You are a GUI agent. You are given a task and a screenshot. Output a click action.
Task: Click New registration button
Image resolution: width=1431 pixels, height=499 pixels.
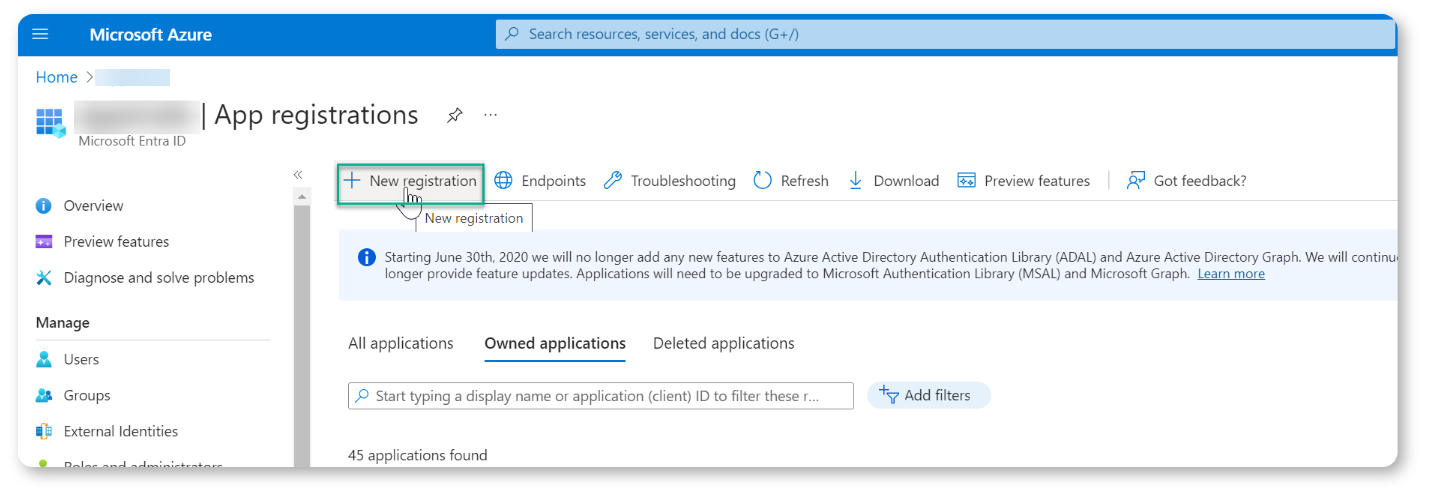[410, 181]
